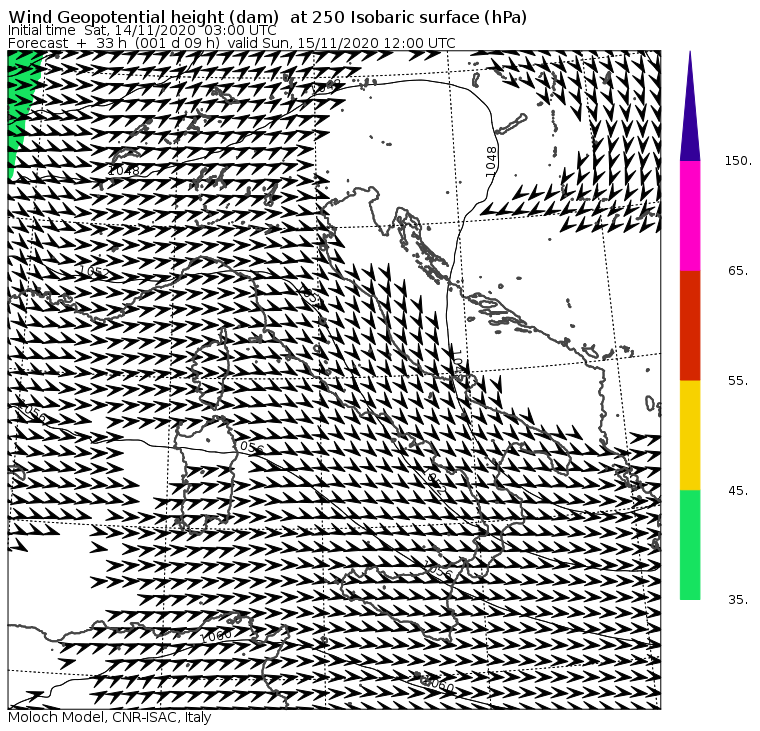Click the '1060' contour label near Tunisia coast

coord(216,636)
